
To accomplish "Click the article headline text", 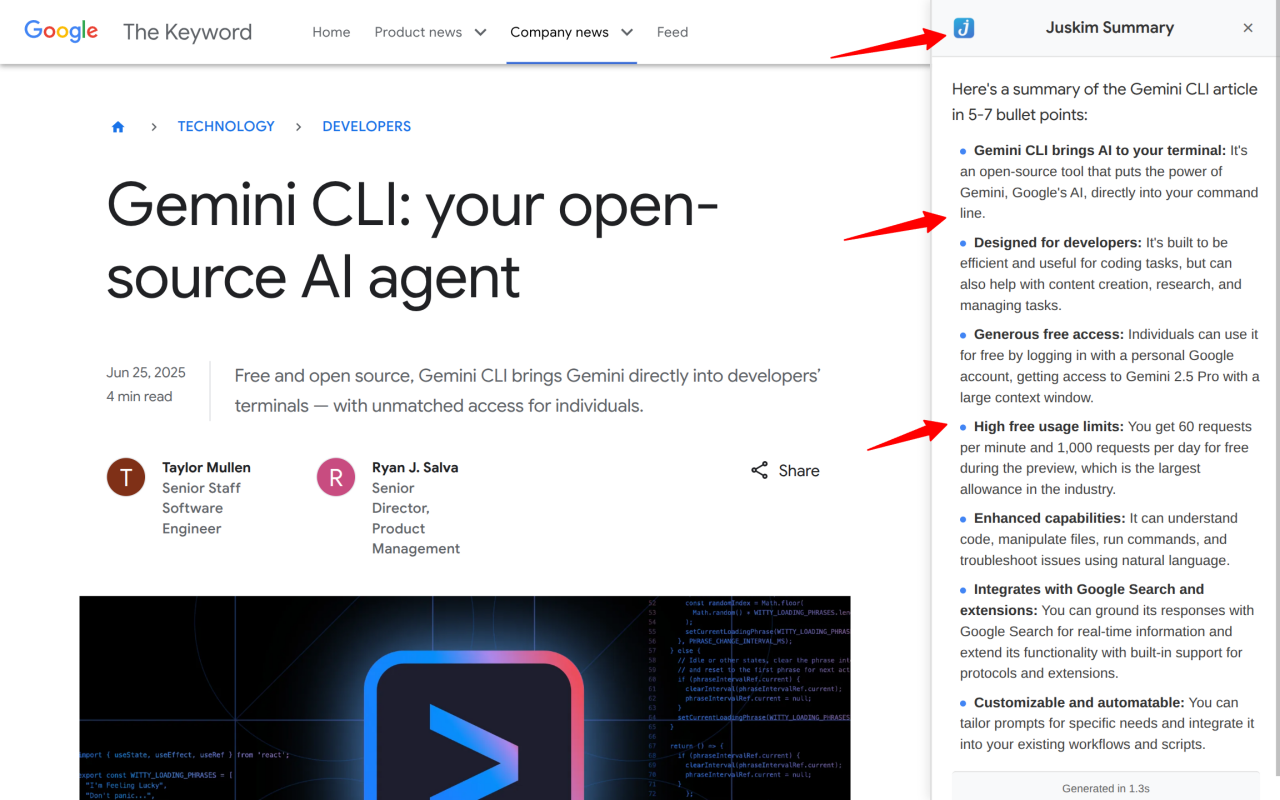I will click(x=413, y=240).
